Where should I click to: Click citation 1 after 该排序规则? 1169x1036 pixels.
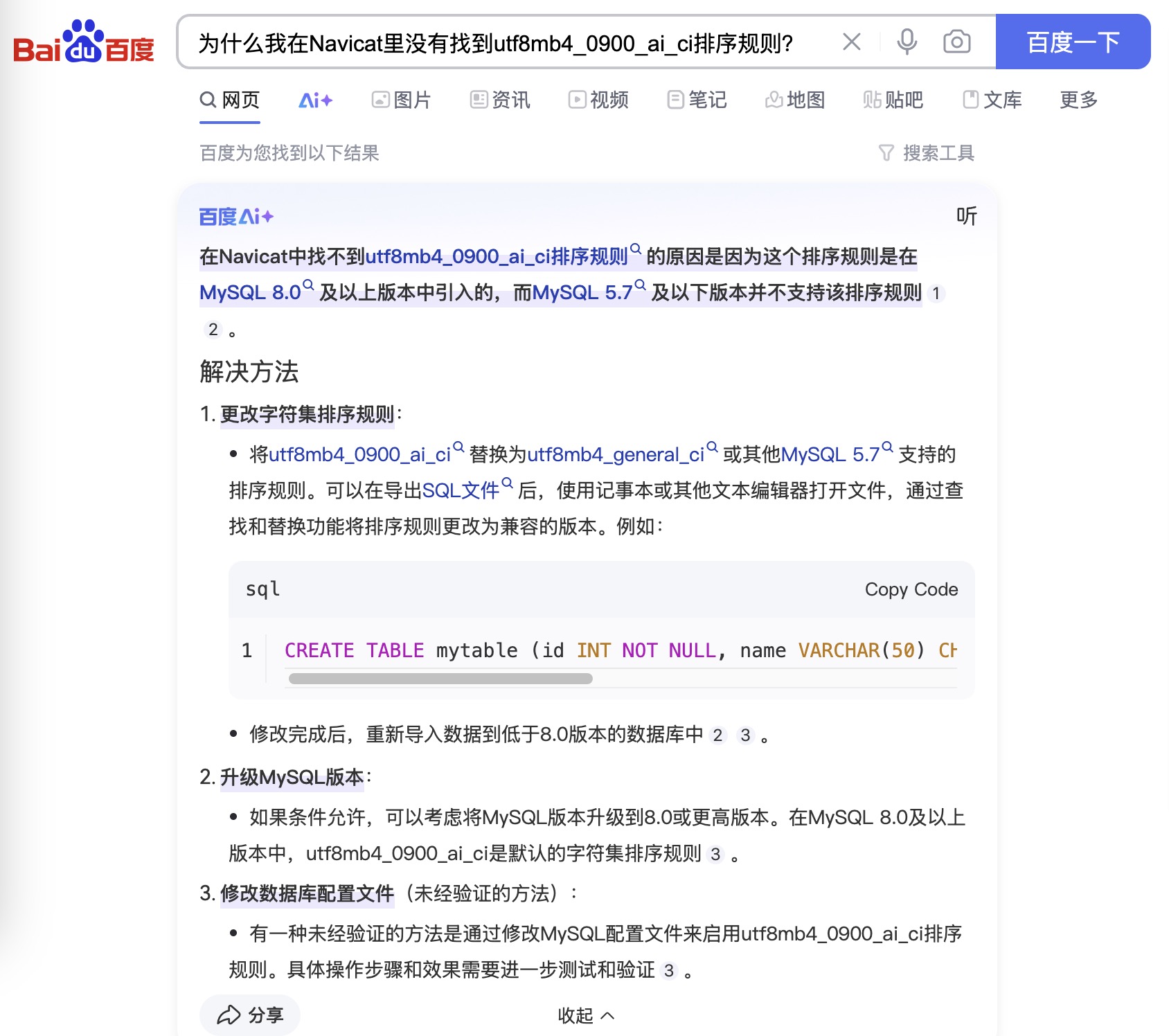[936, 294]
